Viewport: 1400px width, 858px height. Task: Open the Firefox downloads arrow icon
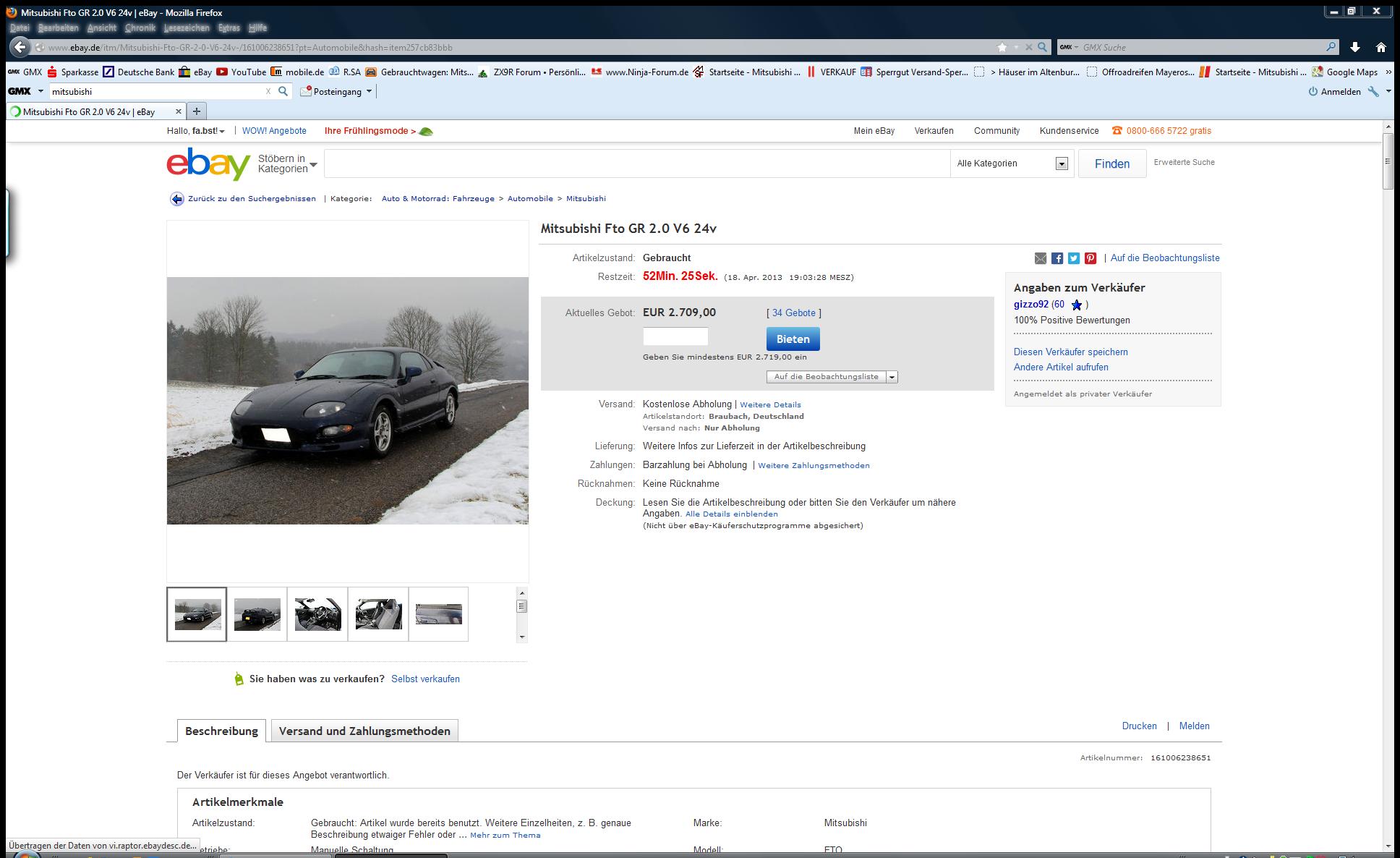[1355, 47]
